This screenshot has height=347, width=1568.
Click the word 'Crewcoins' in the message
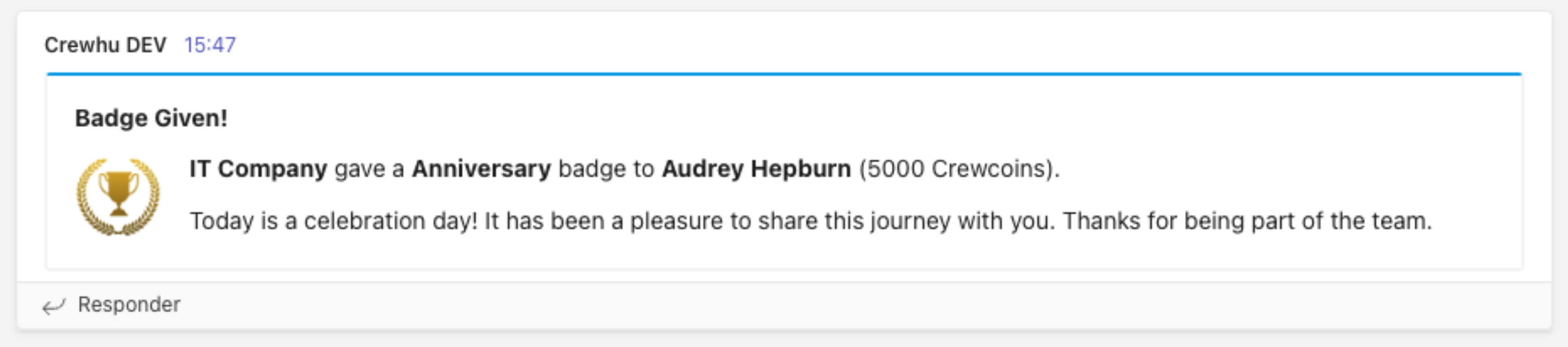pos(987,169)
